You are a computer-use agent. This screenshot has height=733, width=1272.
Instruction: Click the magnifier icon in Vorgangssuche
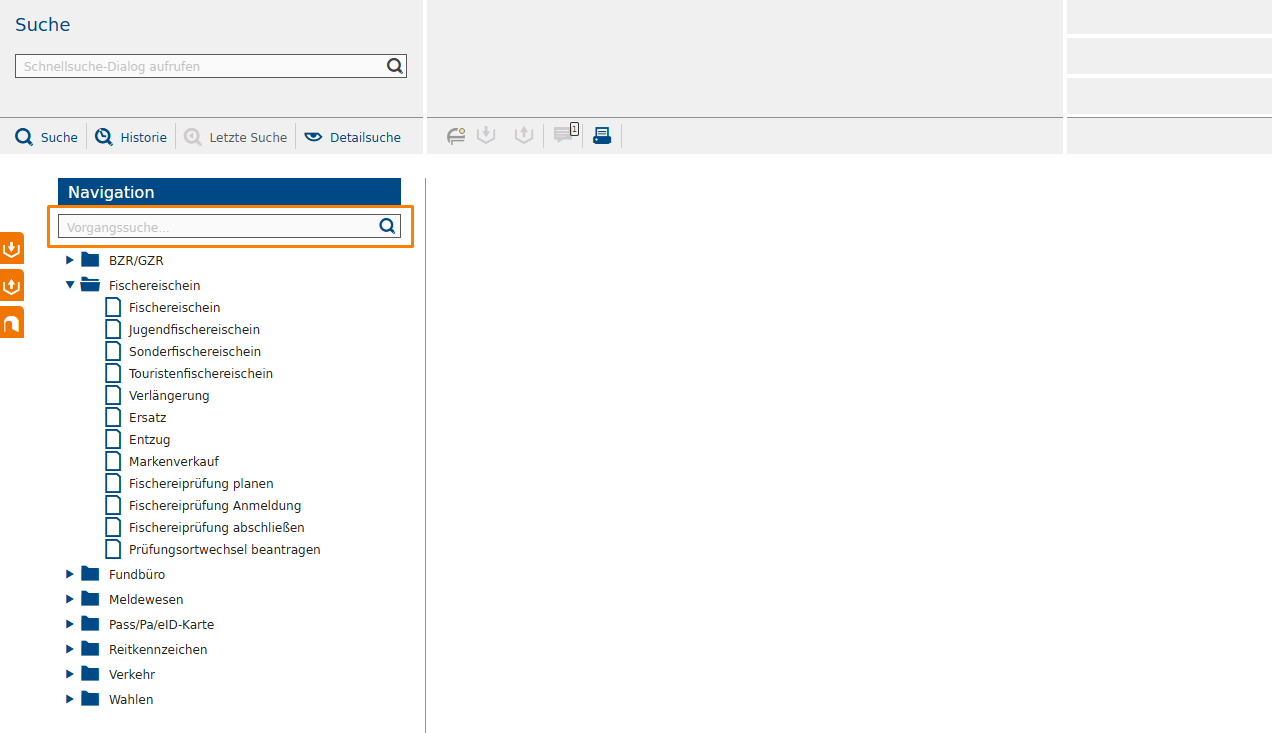388,226
